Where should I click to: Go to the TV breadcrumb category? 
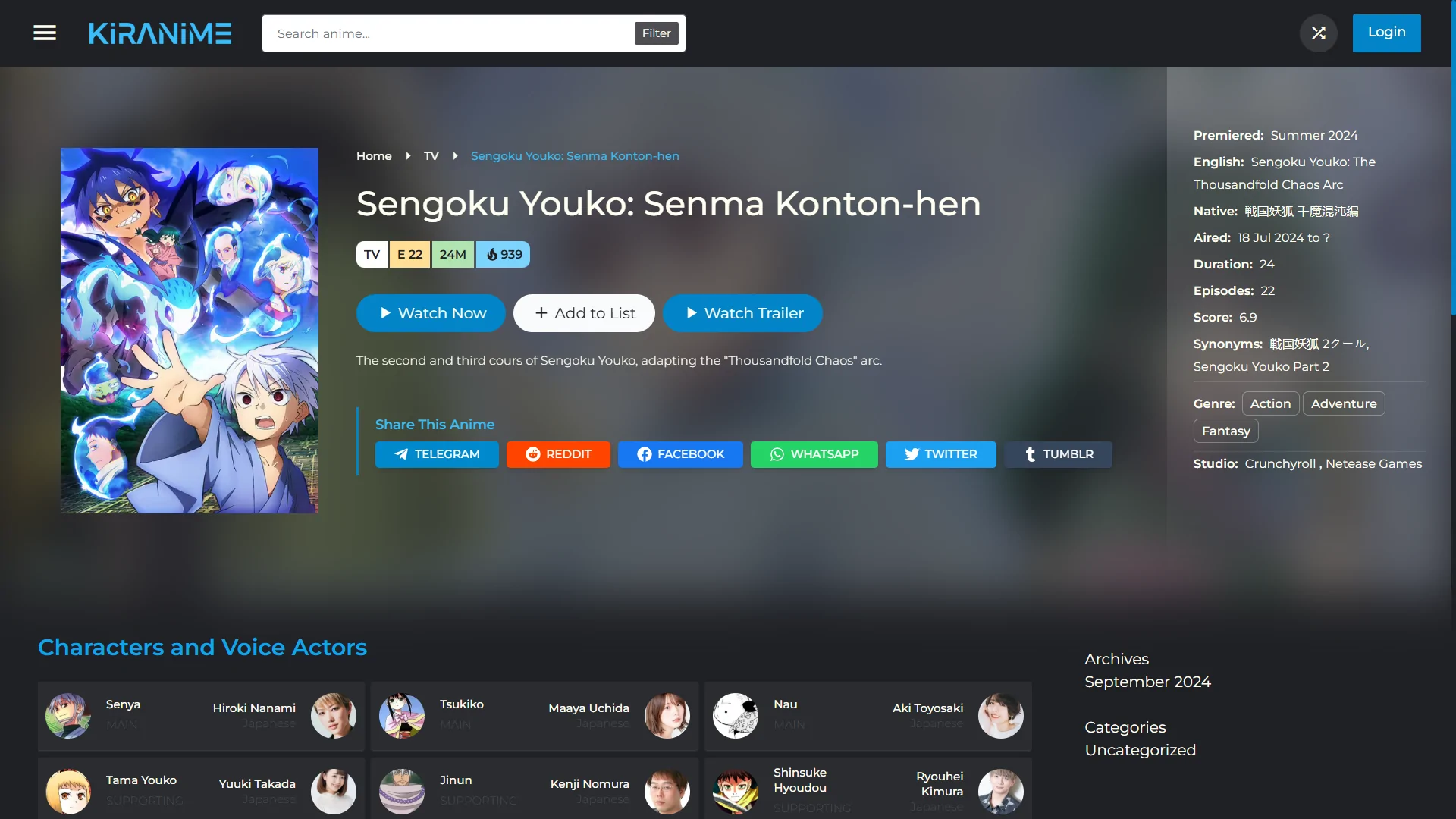(431, 156)
